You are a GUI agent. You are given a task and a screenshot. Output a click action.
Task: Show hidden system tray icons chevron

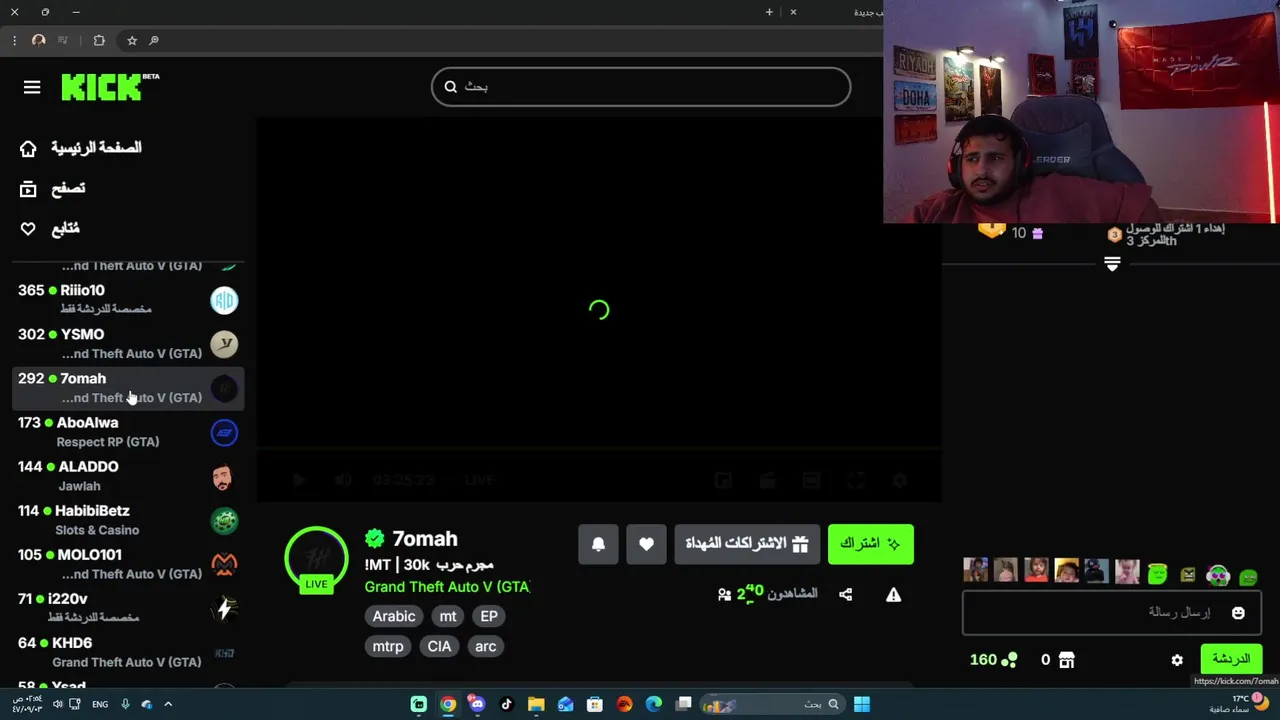pos(168,704)
